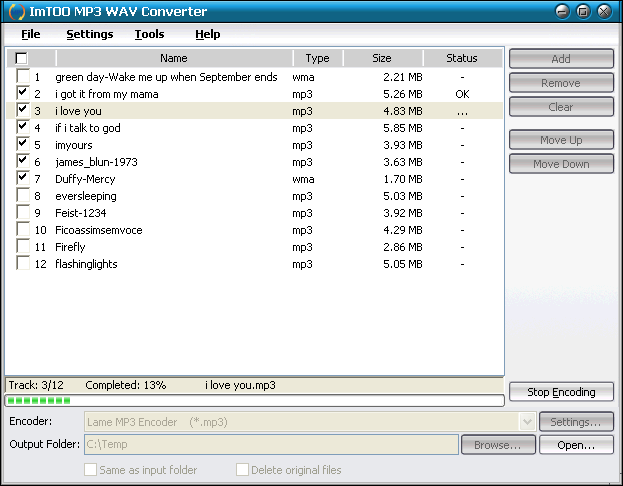Check the flashinglights track checkbox
Image resolution: width=623 pixels, height=486 pixels.
(23, 263)
